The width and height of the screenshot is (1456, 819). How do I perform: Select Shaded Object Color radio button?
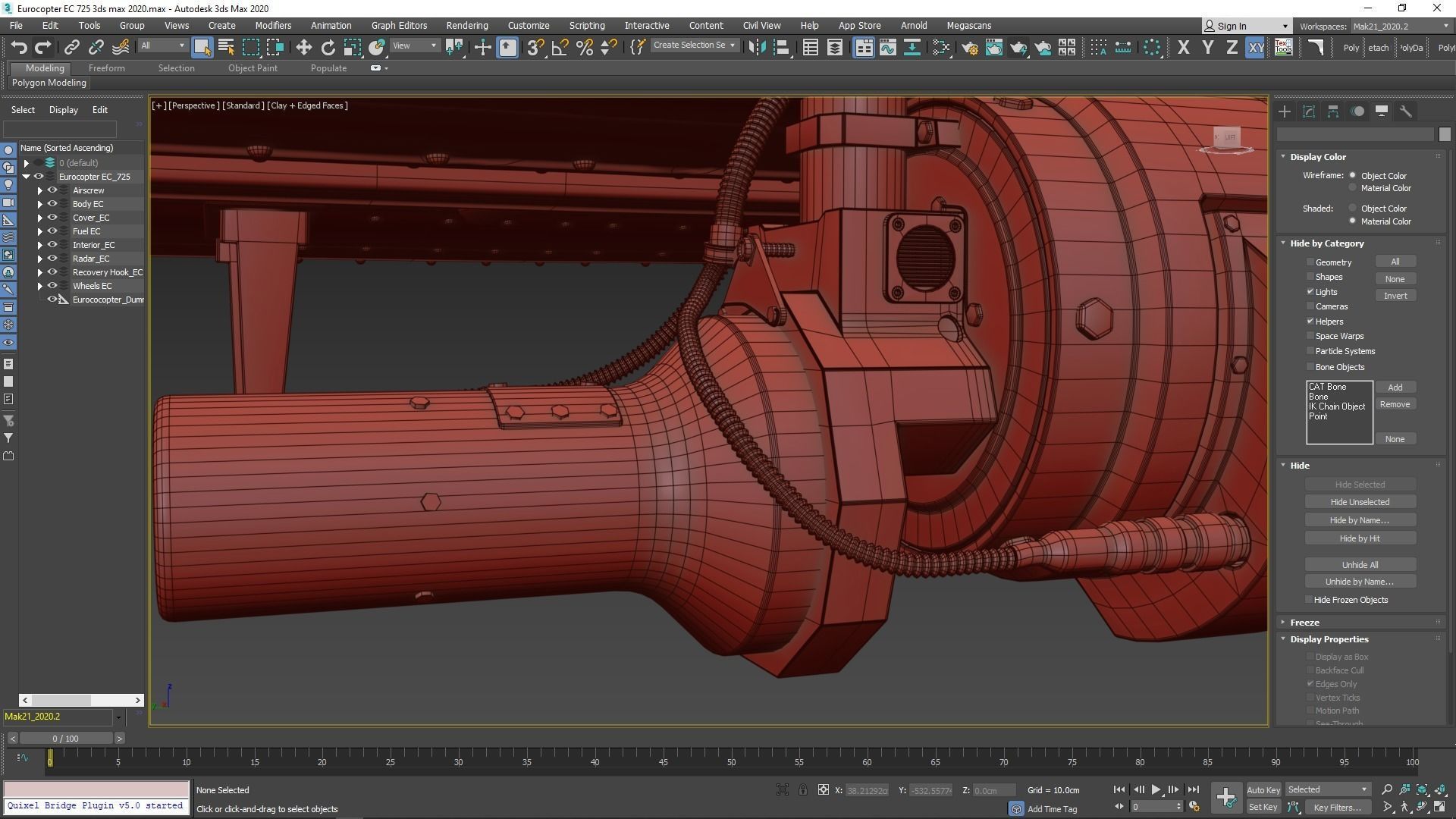click(x=1352, y=209)
